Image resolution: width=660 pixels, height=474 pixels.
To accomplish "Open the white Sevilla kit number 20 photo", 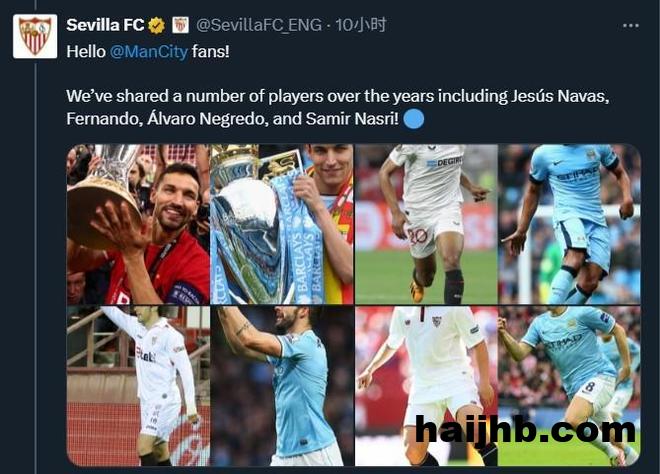I will [426, 224].
